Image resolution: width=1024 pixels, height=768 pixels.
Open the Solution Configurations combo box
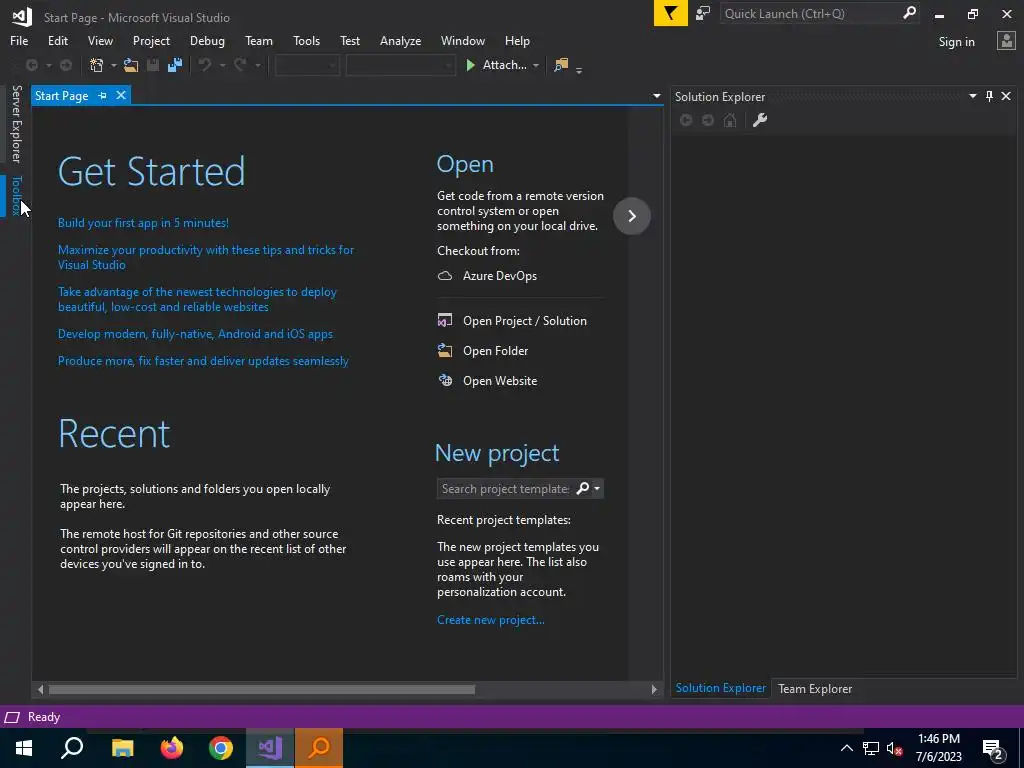307,65
